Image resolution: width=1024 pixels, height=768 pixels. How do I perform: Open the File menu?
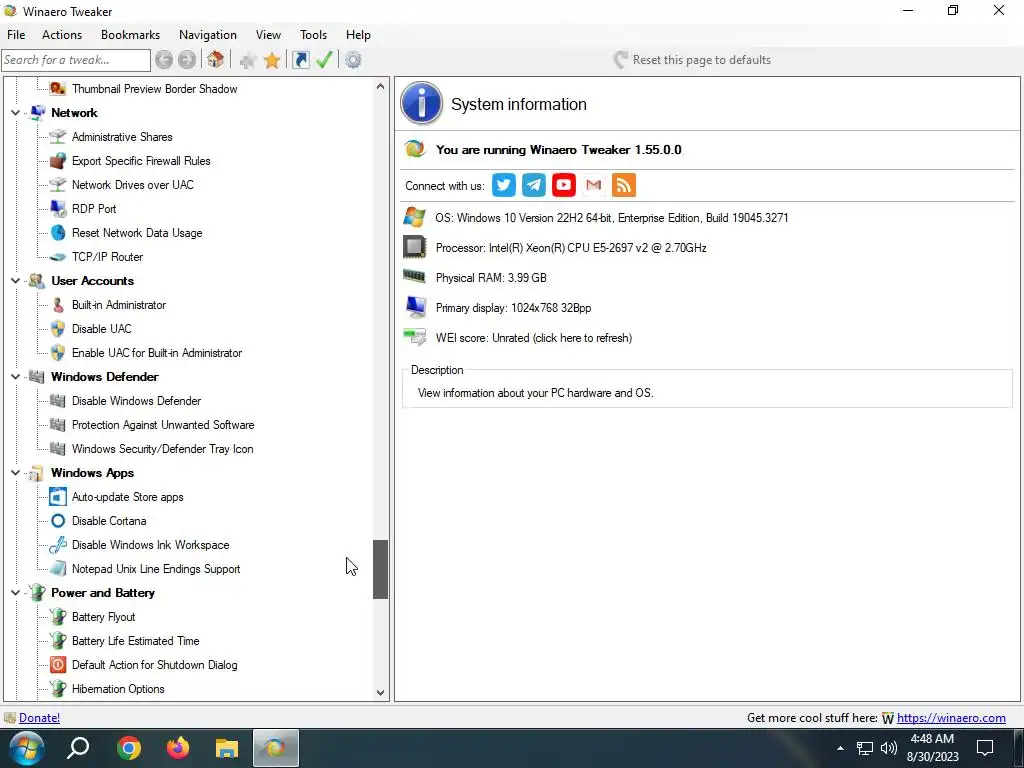(x=16, y=35)
